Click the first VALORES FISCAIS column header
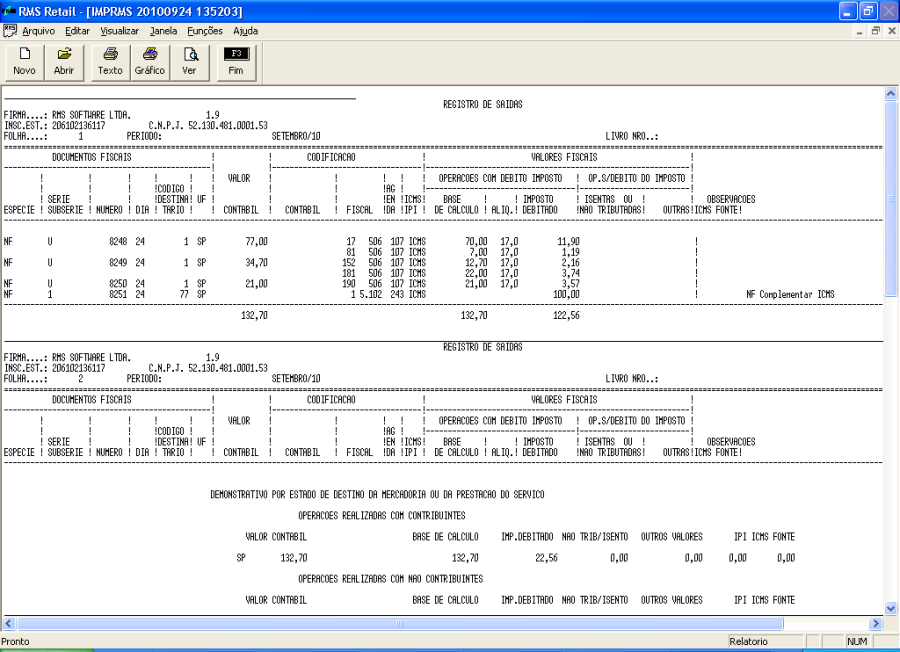This screenshot has width=900, height=652. (x=564, y=157)
